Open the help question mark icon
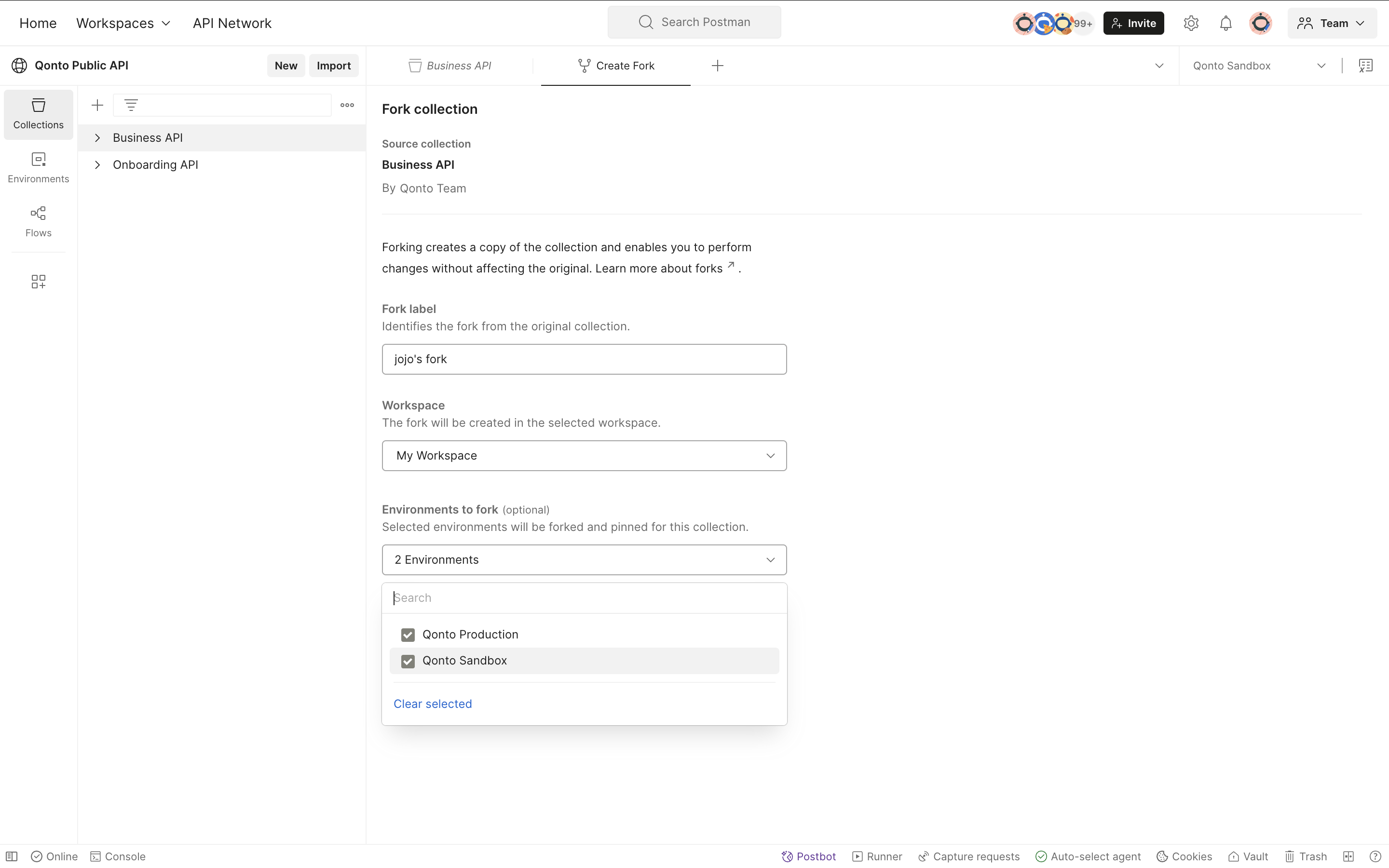The image size is (1389, 868). 1375,856
